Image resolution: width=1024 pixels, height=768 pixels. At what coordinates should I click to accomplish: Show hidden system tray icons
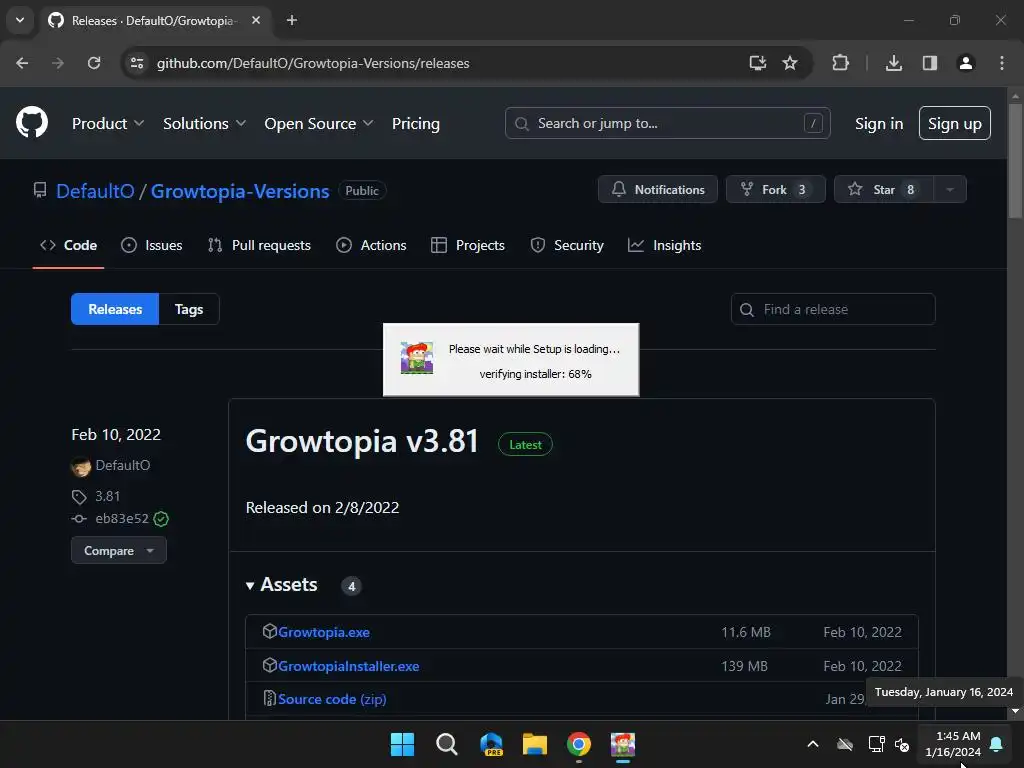[813, 744]
